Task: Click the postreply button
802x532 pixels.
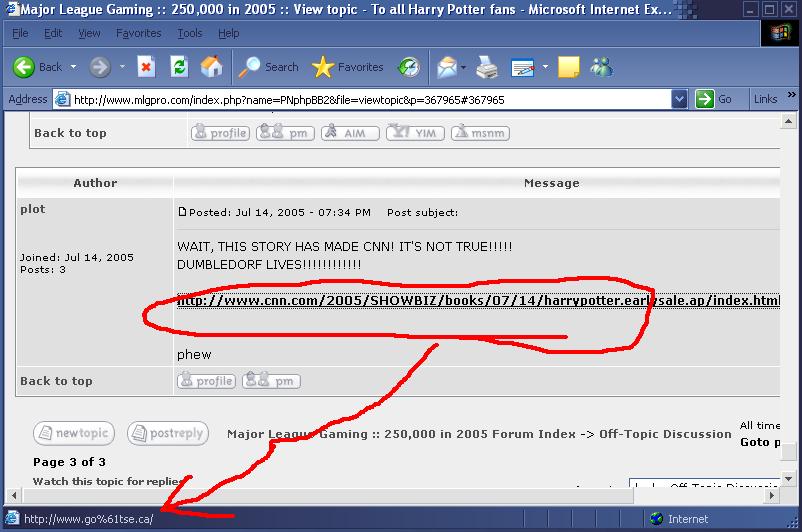Action: tap(168, 433)
